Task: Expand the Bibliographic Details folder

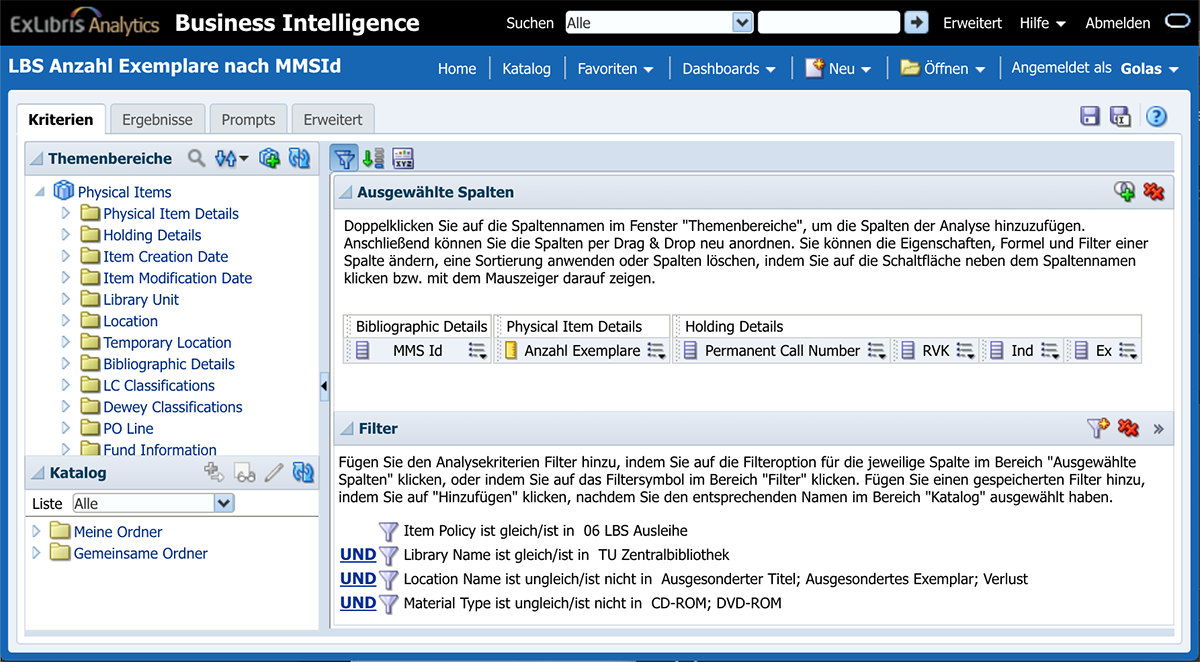Action: [x=66, y=364]
